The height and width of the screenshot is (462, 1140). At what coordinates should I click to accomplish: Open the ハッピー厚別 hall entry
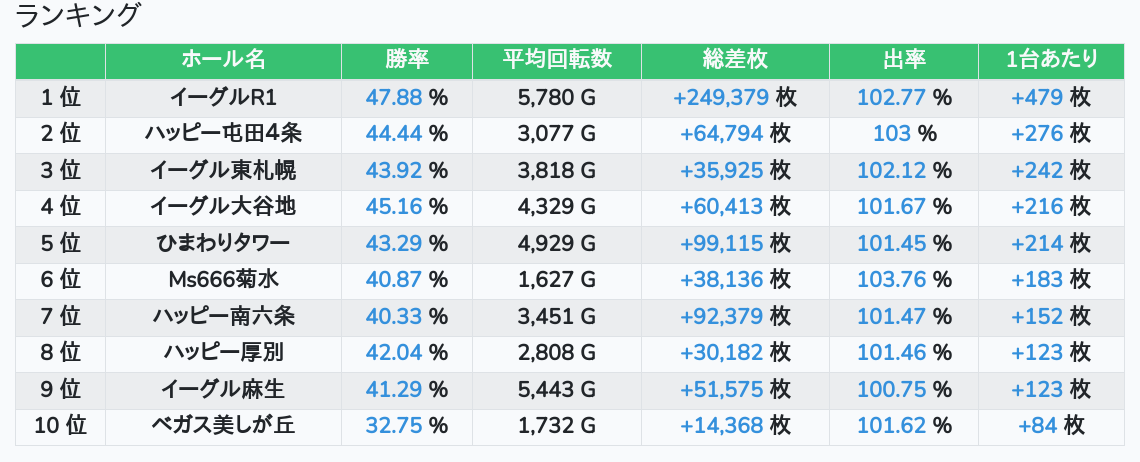click(223, 353)
